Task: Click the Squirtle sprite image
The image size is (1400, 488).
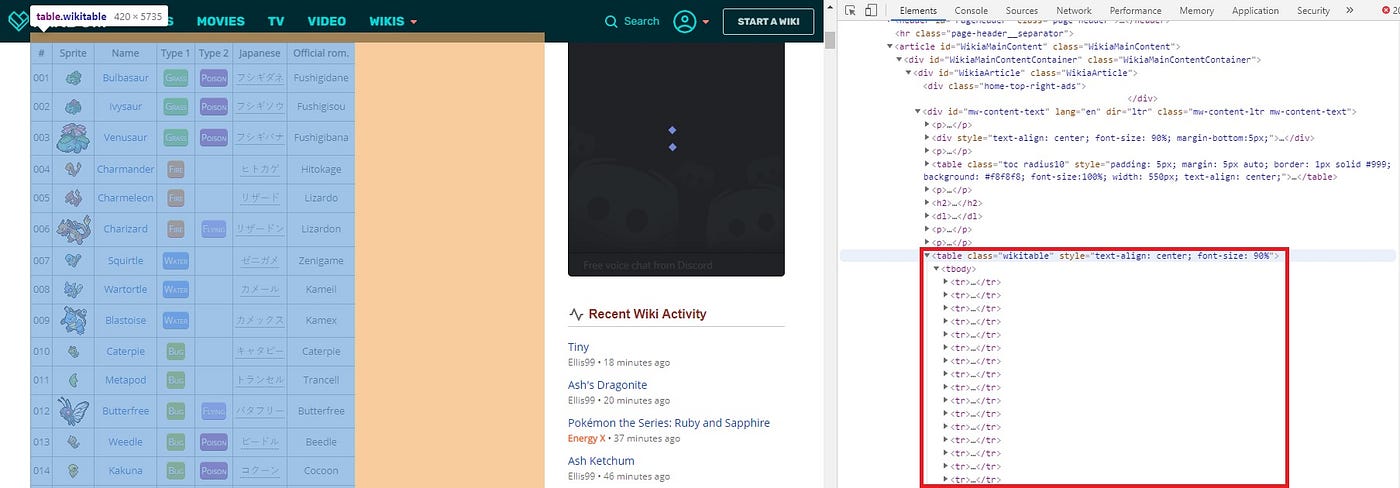Action: [73, 260]
